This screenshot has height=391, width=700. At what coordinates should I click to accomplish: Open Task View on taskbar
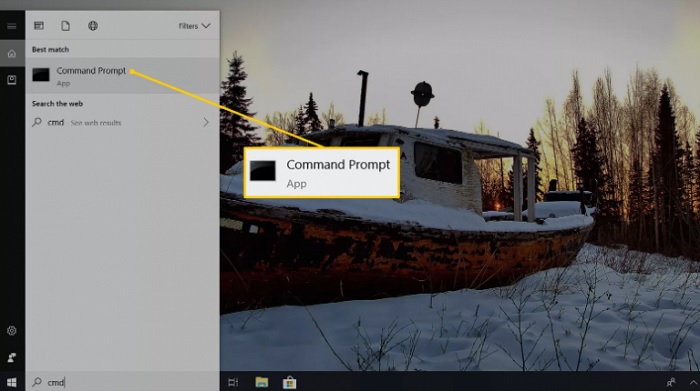coord(233,383)
